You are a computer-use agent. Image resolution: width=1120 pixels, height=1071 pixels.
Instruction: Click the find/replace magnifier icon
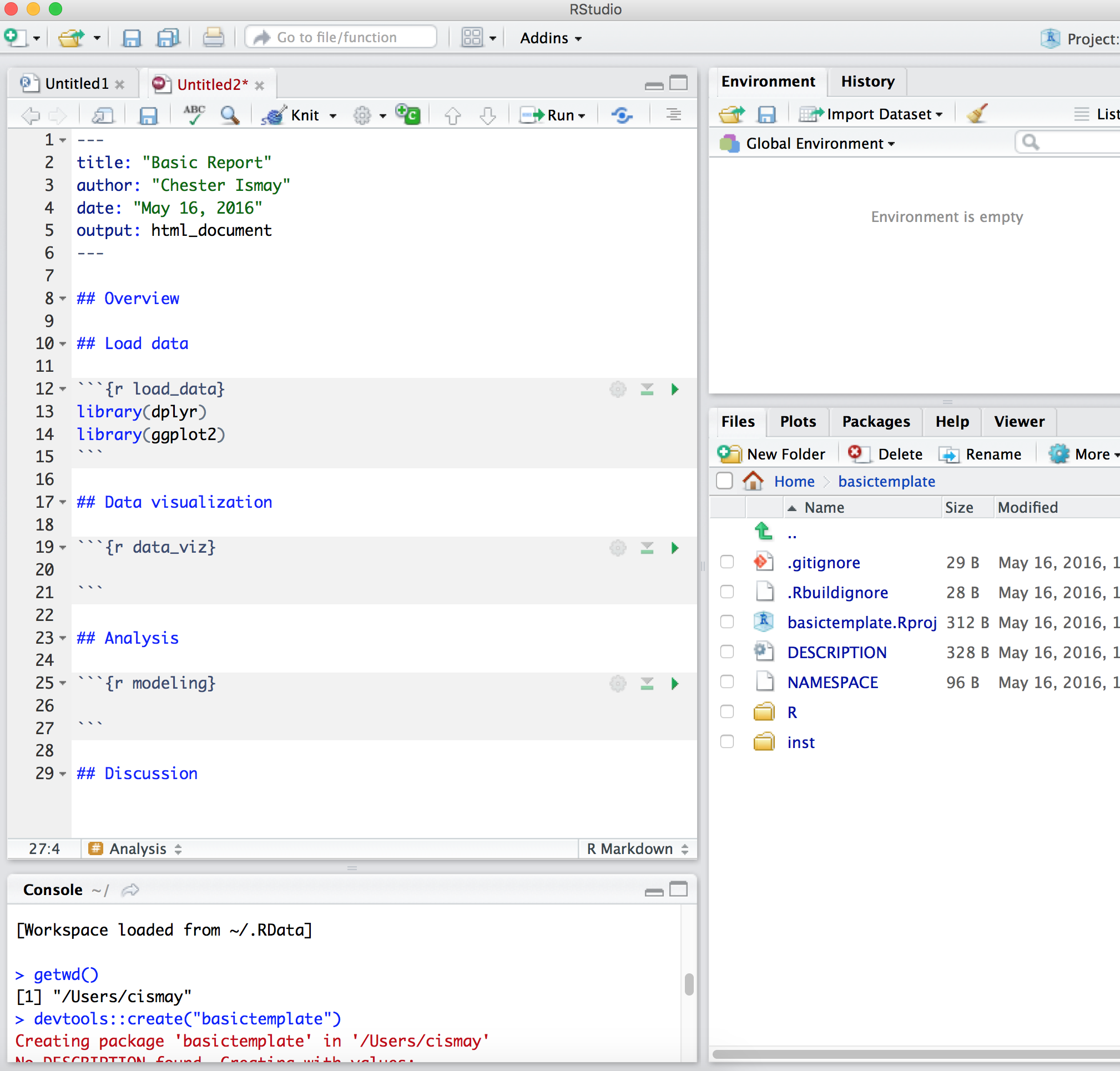tap(229, 115)
